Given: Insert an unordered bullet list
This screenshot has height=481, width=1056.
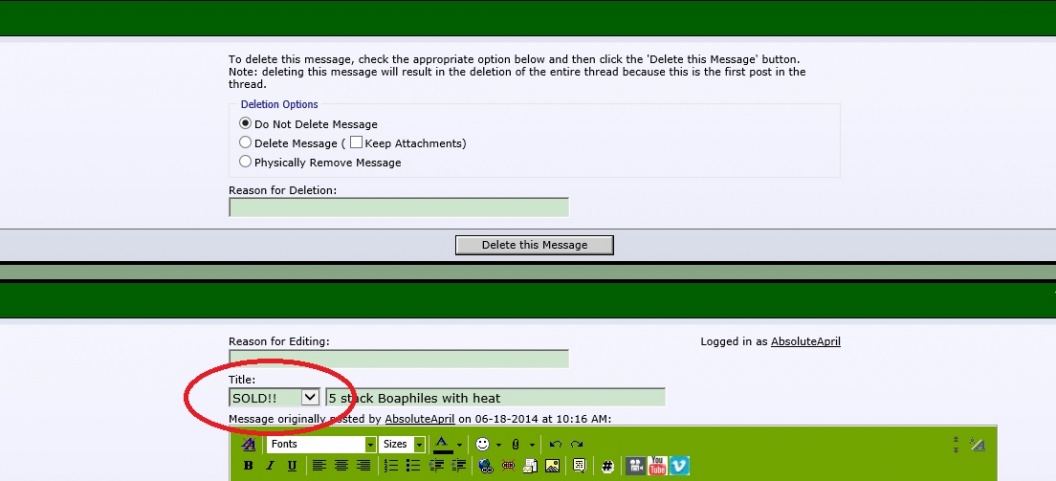Looking at the screenshot, I should pyautogui.click(x=413, y=466).
